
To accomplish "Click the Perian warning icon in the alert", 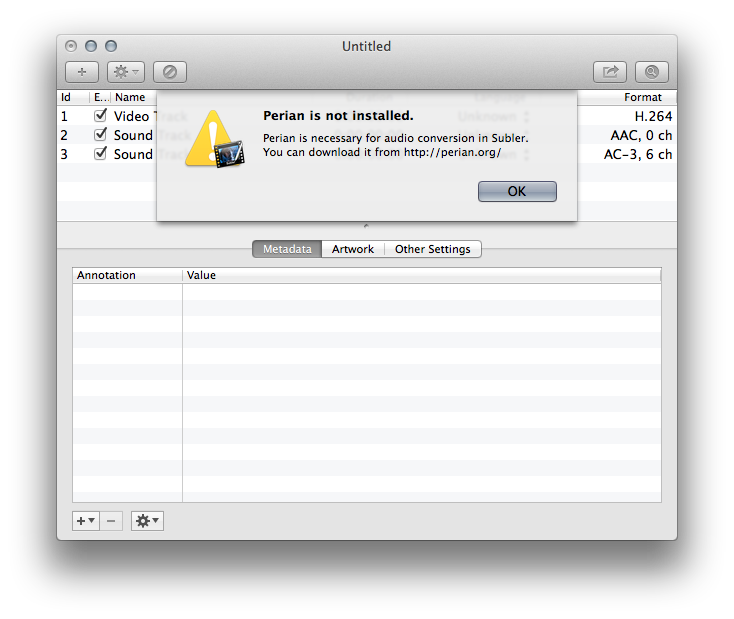I will 214,139.
